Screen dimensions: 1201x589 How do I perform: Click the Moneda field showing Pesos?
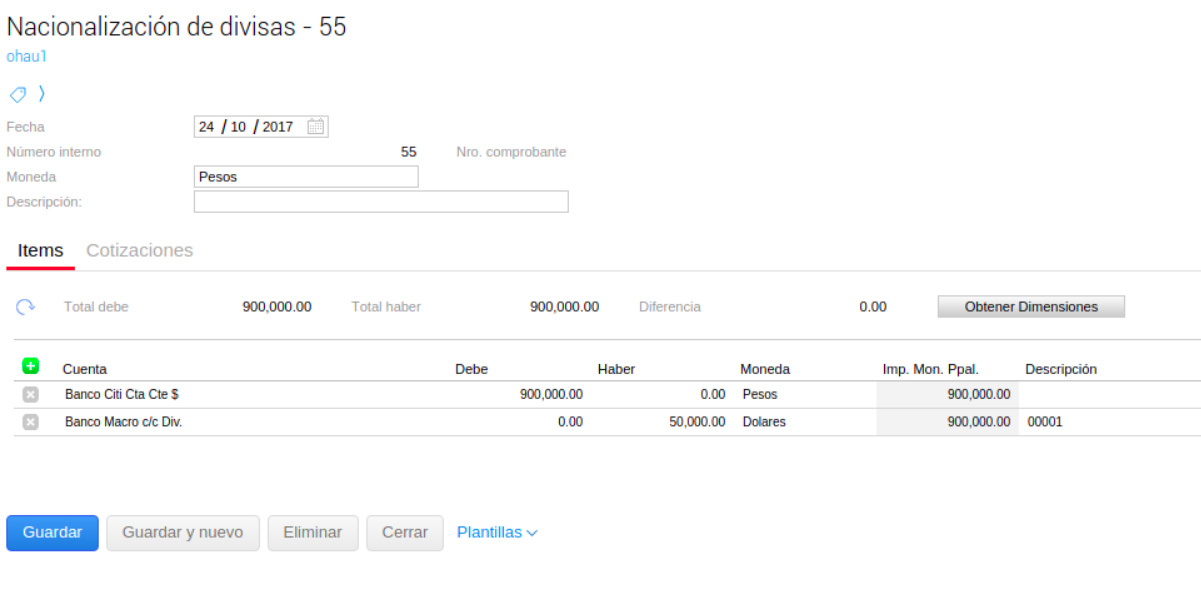point(305,177)
